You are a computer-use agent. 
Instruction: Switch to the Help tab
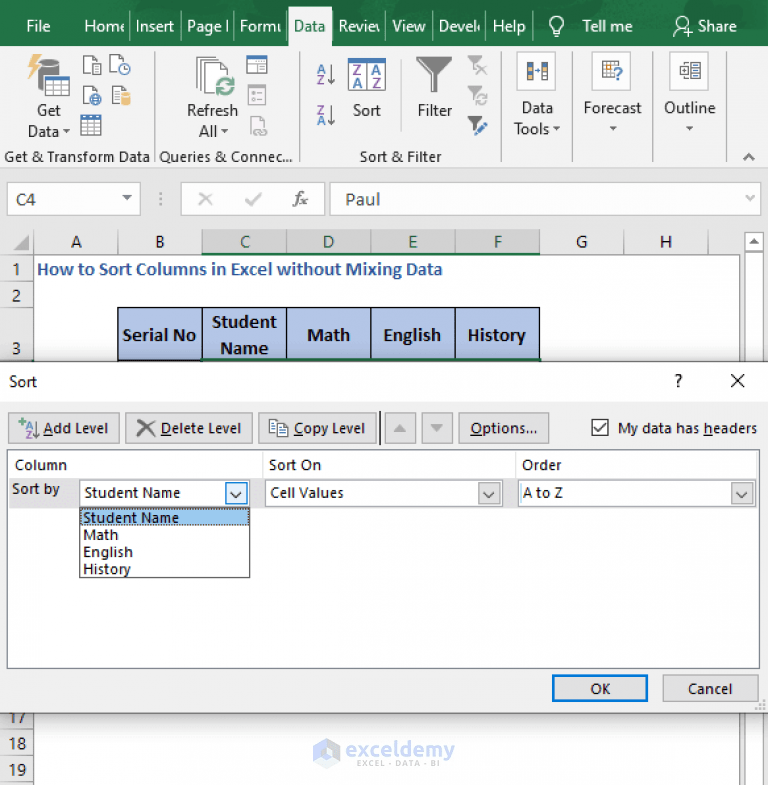(x=509, y=26)
